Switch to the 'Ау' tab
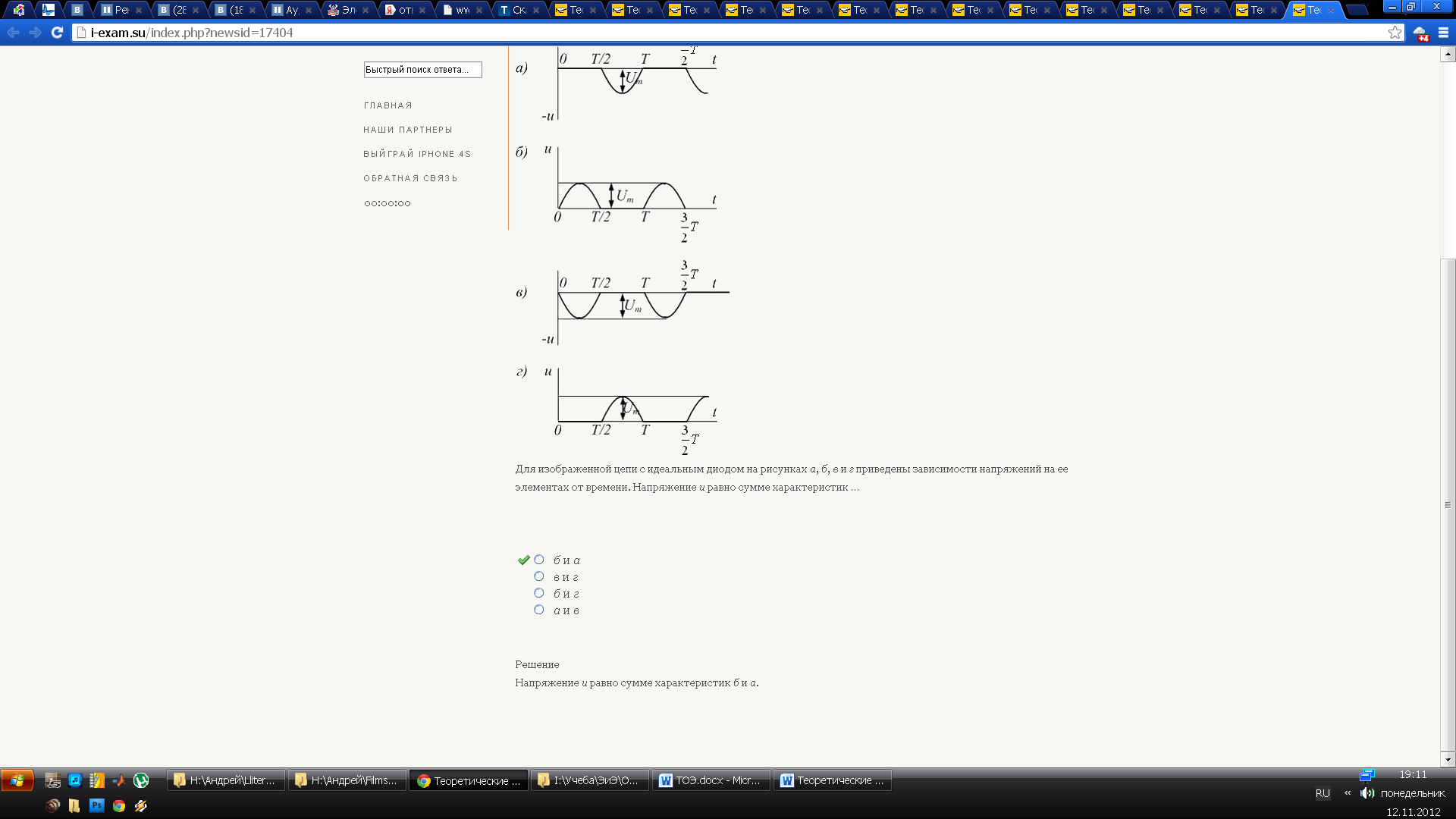 click(x=290, y=10)
